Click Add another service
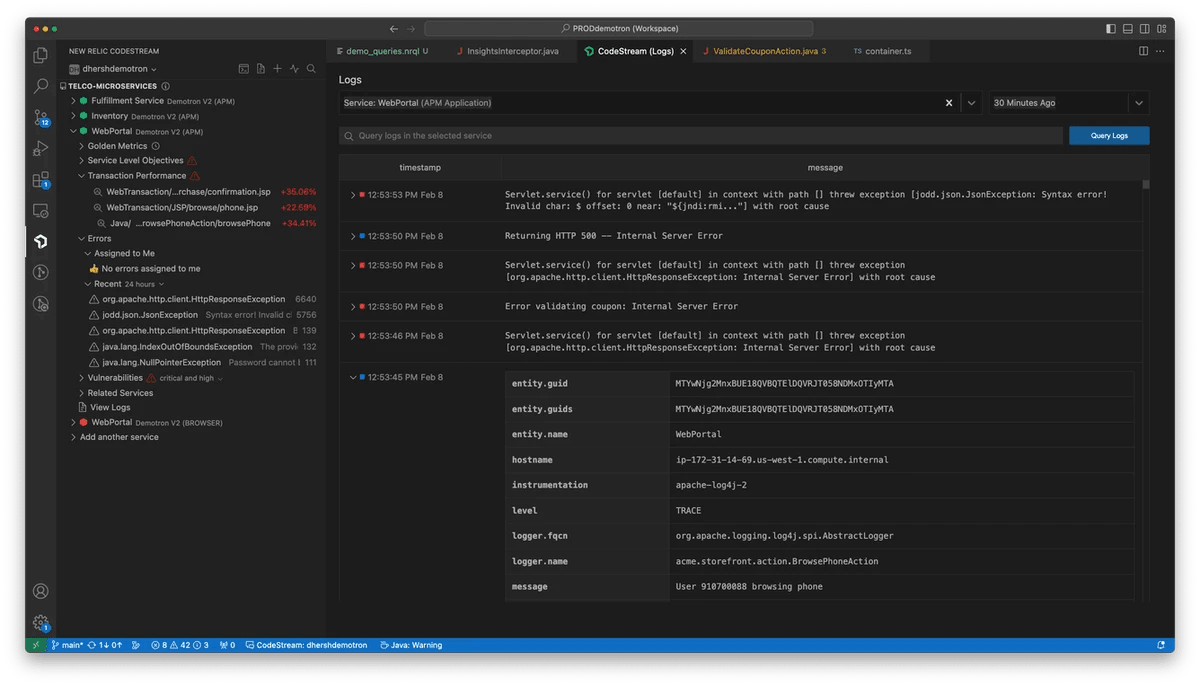This screenshot has width=1200, height=686. (x=119, y=437)
